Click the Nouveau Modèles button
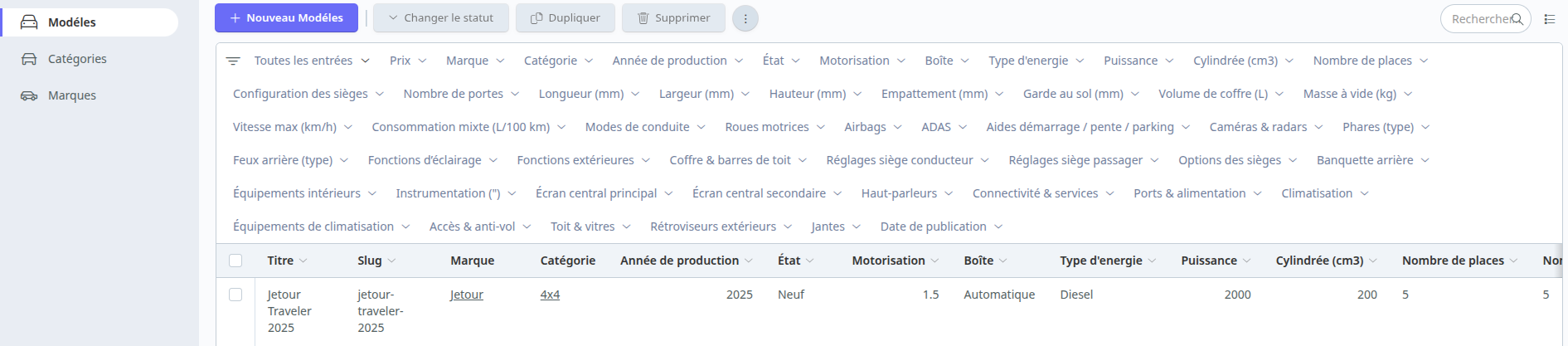 click(x=286, y=18)
